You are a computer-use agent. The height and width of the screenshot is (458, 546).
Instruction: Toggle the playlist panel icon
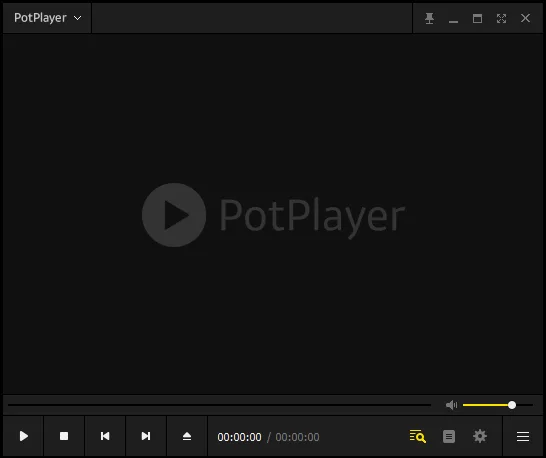tap(449, 436)
